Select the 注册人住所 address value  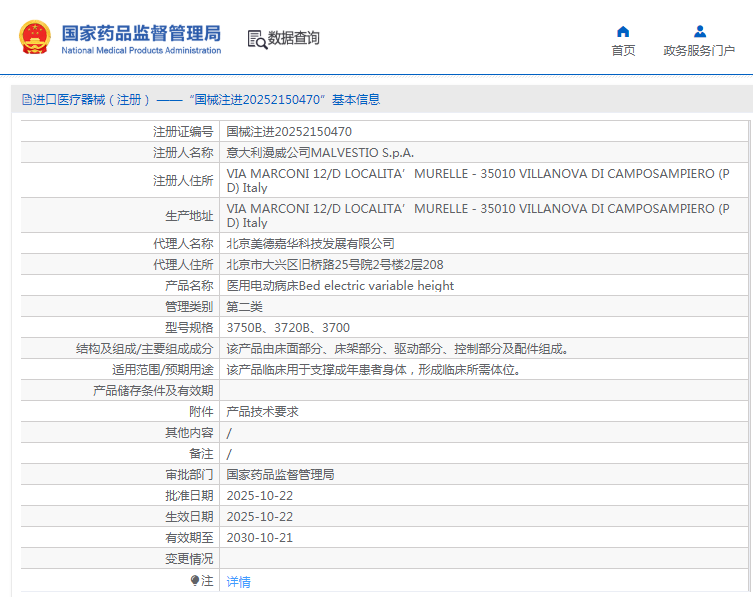(478, 181)
